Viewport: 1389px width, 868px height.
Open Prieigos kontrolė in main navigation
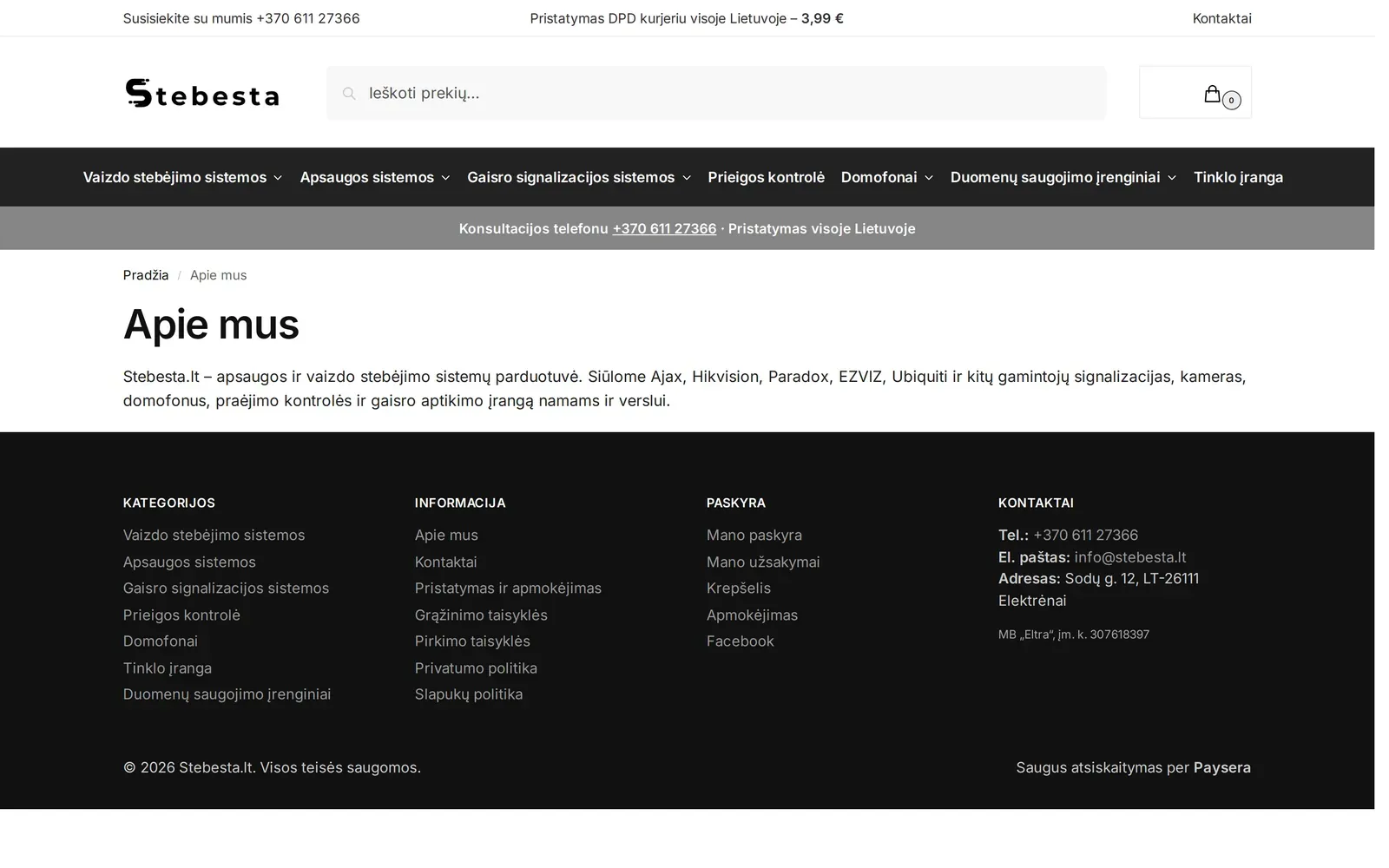tap(766, 177)
